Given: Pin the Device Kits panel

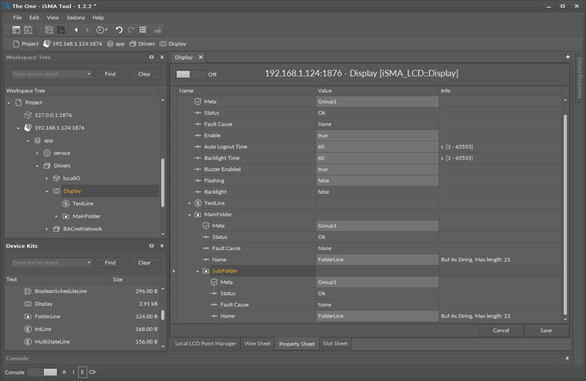Looking at the screenshot, I should tap(162, 246).
